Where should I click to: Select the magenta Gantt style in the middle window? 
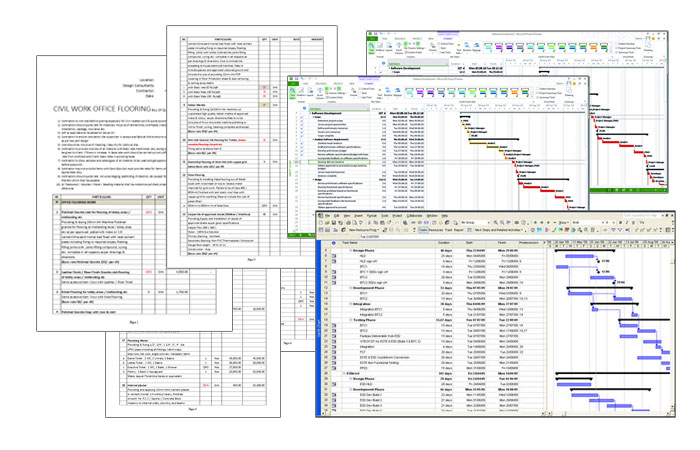420,92
